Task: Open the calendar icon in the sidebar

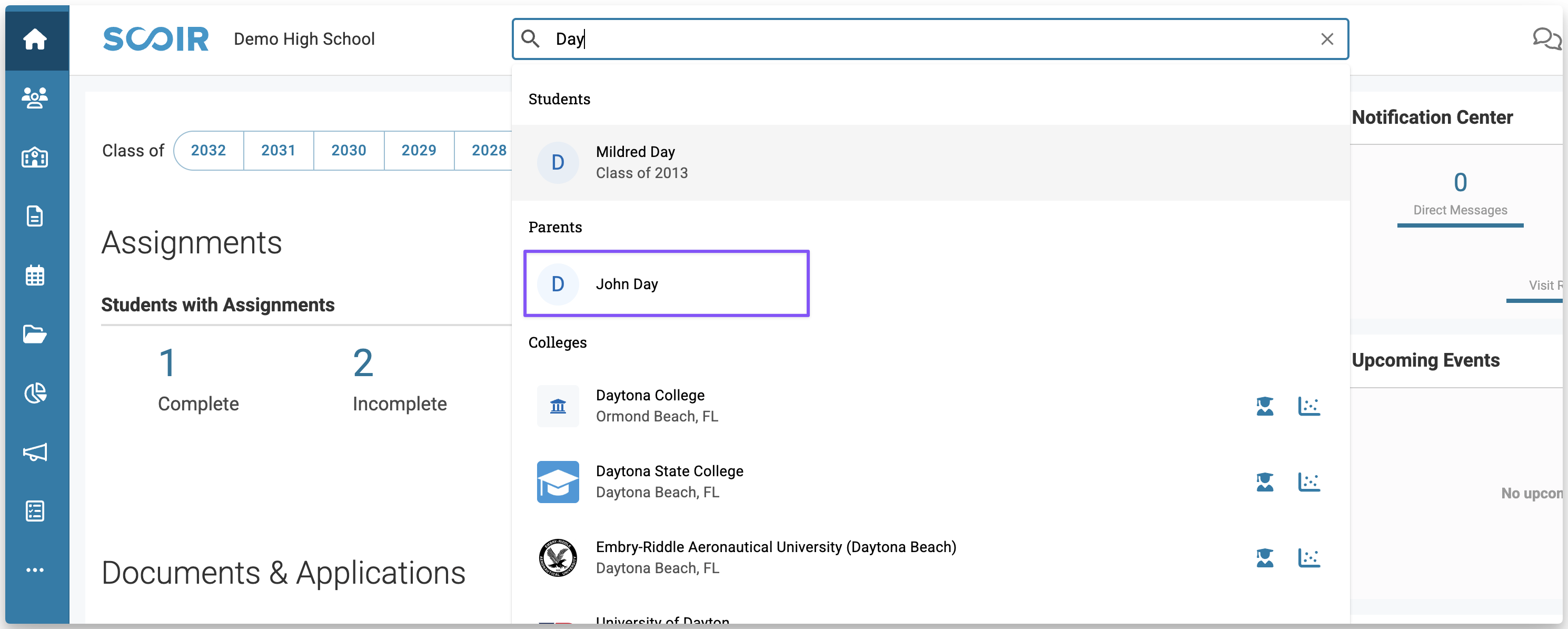Action: (x=35, y=275)
